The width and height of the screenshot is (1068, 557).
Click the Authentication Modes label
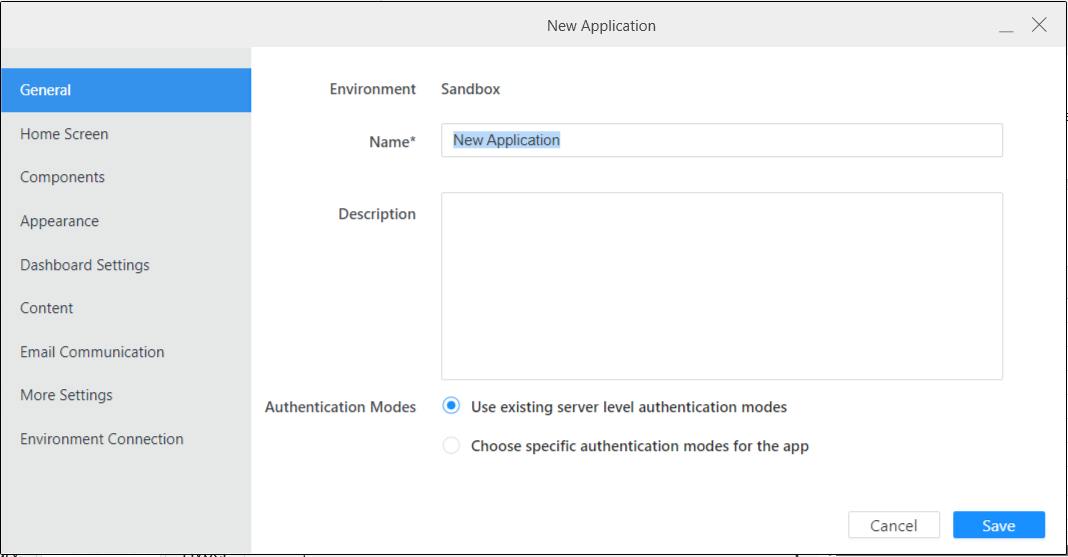coord(340,407)
